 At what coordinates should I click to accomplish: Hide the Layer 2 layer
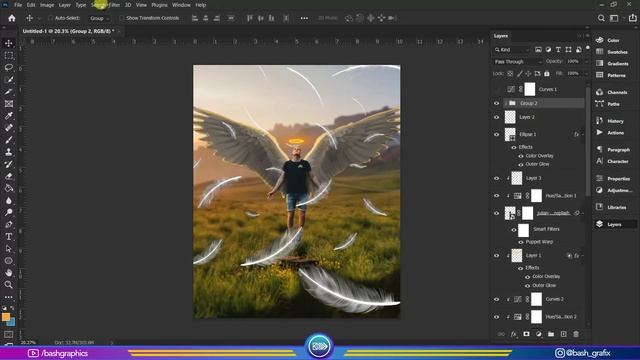[x=496, y=117]
